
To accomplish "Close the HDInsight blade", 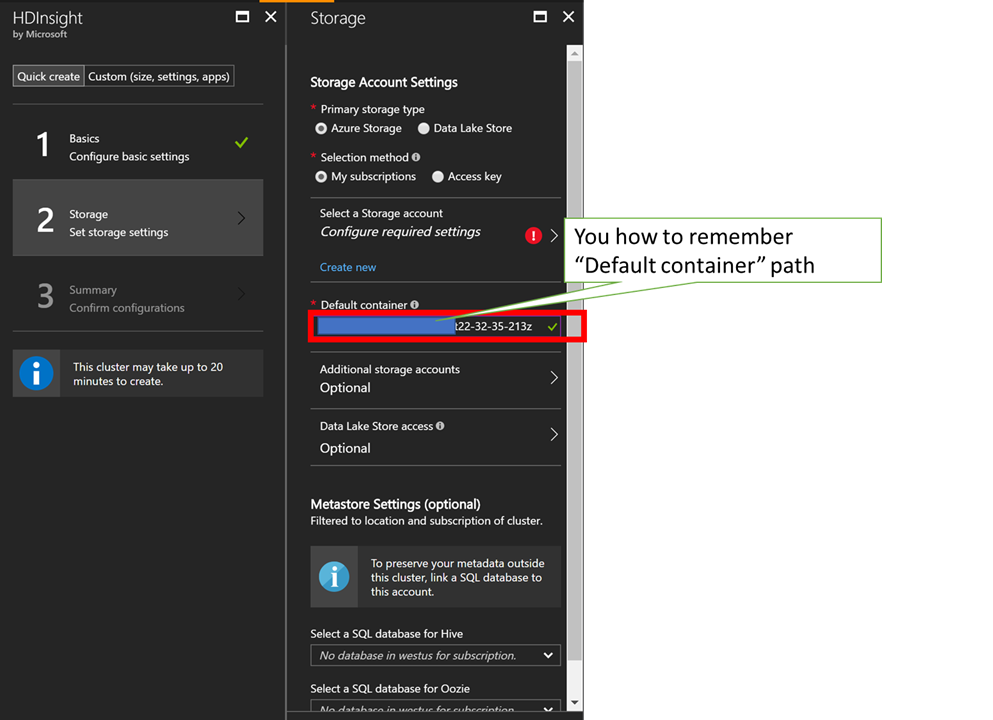I will 270,17.
